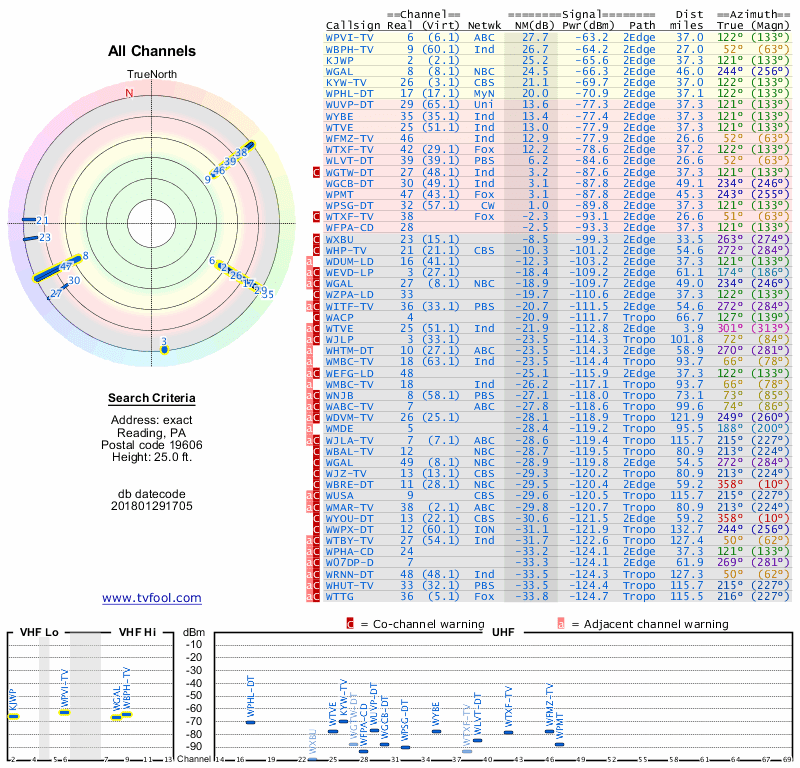
Task: Click adjacent-channel 'a' marker beside WDUM-LD
Action: click(x=309, y=262)
